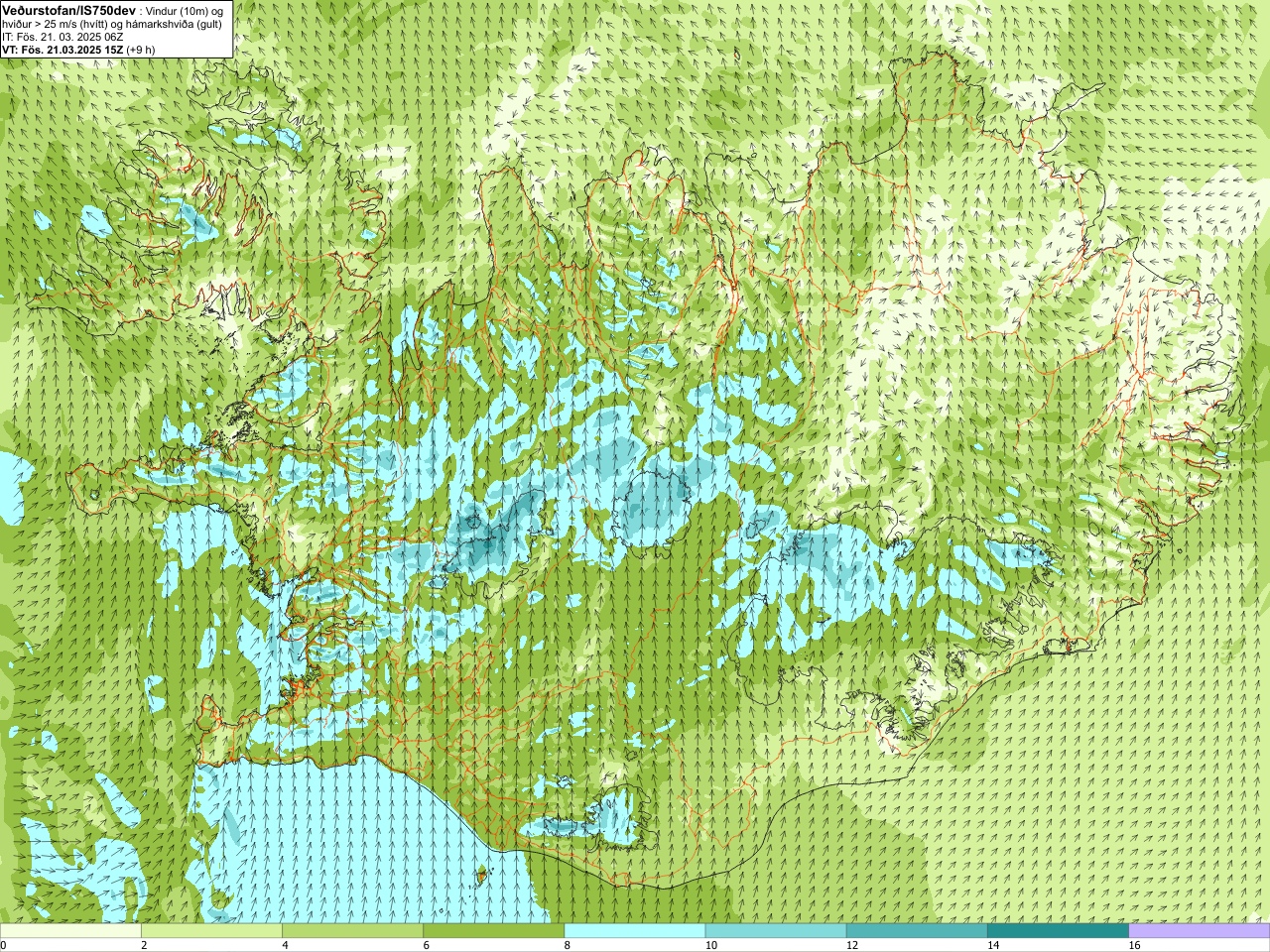The height and width of the screenshot is (952, 1270).
Task: Click the scale label 4
Action: pos(285,945)
